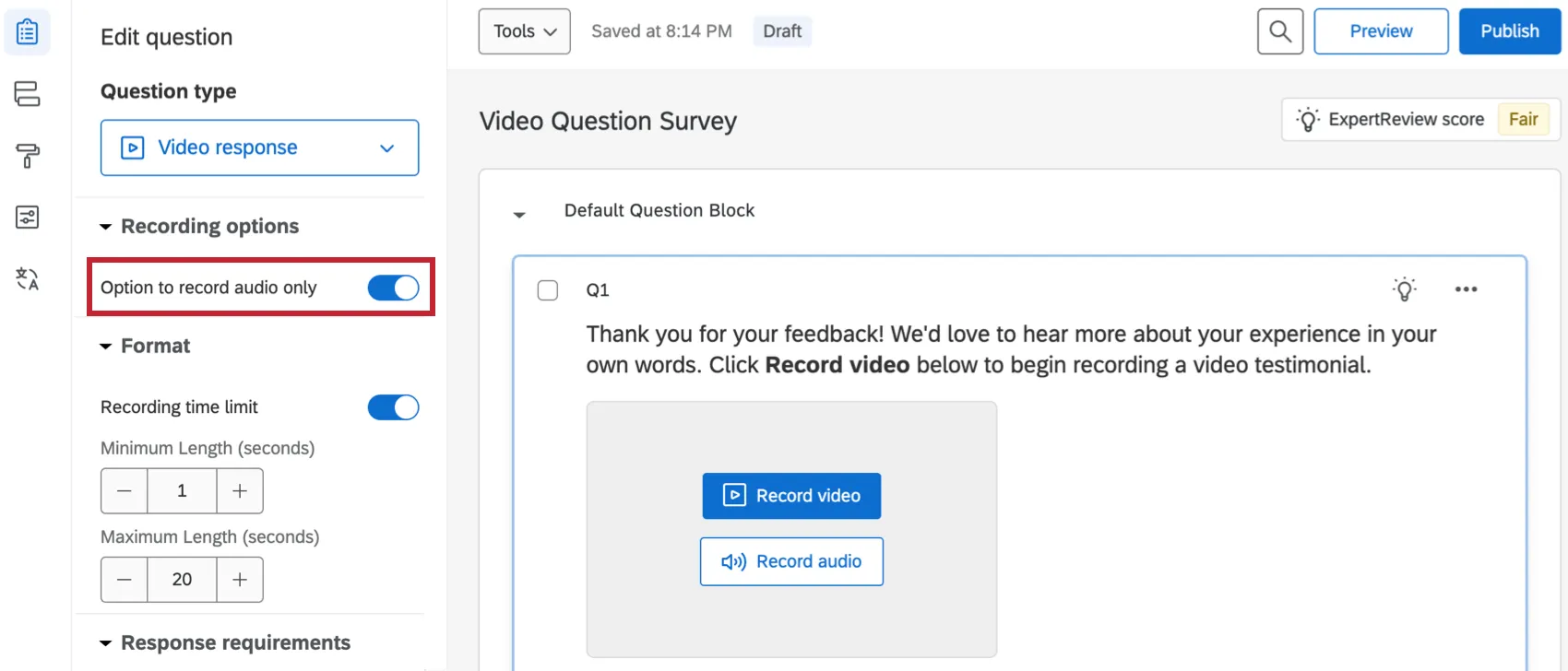Screen dimensions: 1568x671
Task: Open the Q1 three-dot options menu
Action: (1466, 289)
